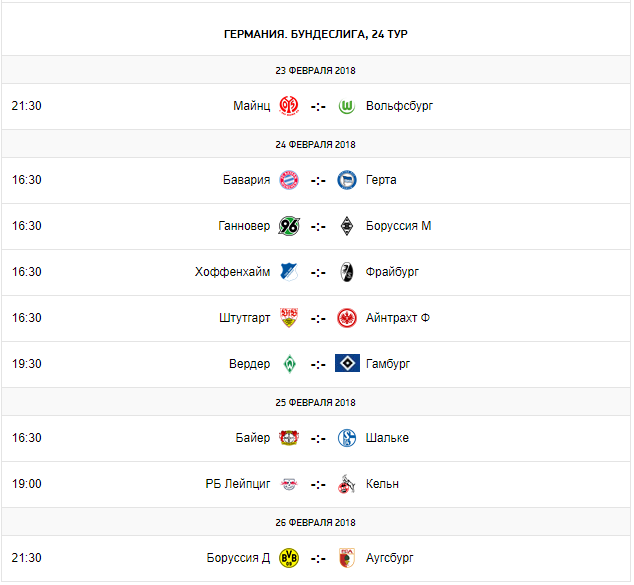Click the Schalke club logo
The width and height of the screenshot is (634, 585).
click(347, 438)
